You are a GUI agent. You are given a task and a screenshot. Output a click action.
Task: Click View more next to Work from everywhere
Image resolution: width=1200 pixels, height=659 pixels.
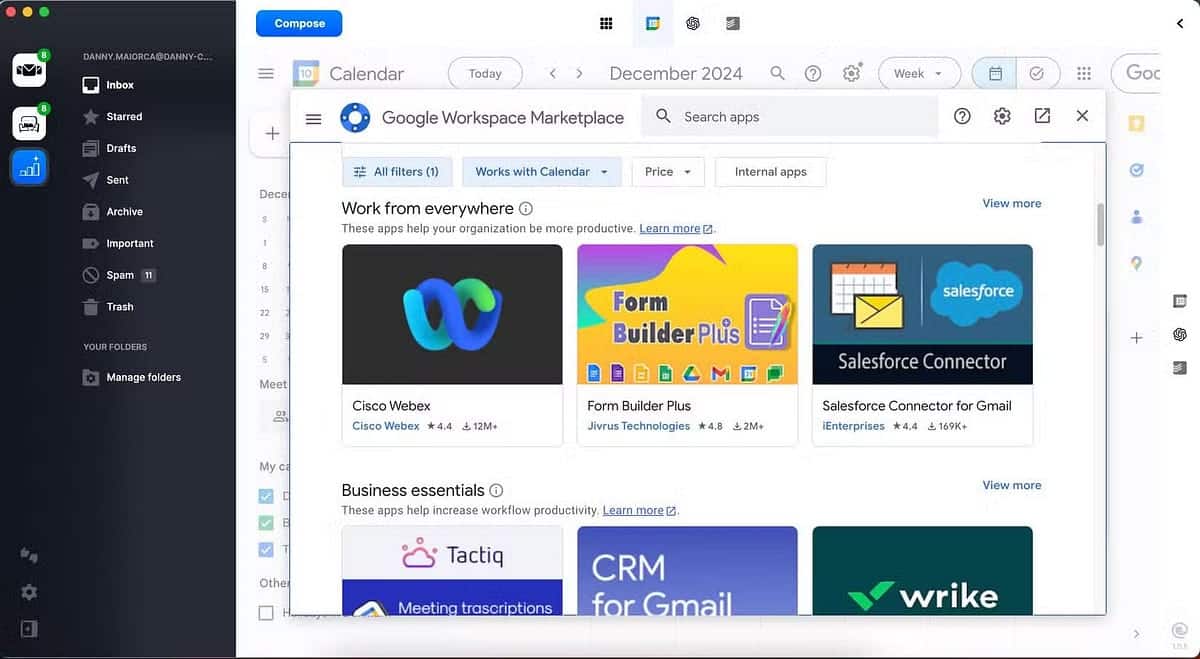click(x=1011, y=203)
